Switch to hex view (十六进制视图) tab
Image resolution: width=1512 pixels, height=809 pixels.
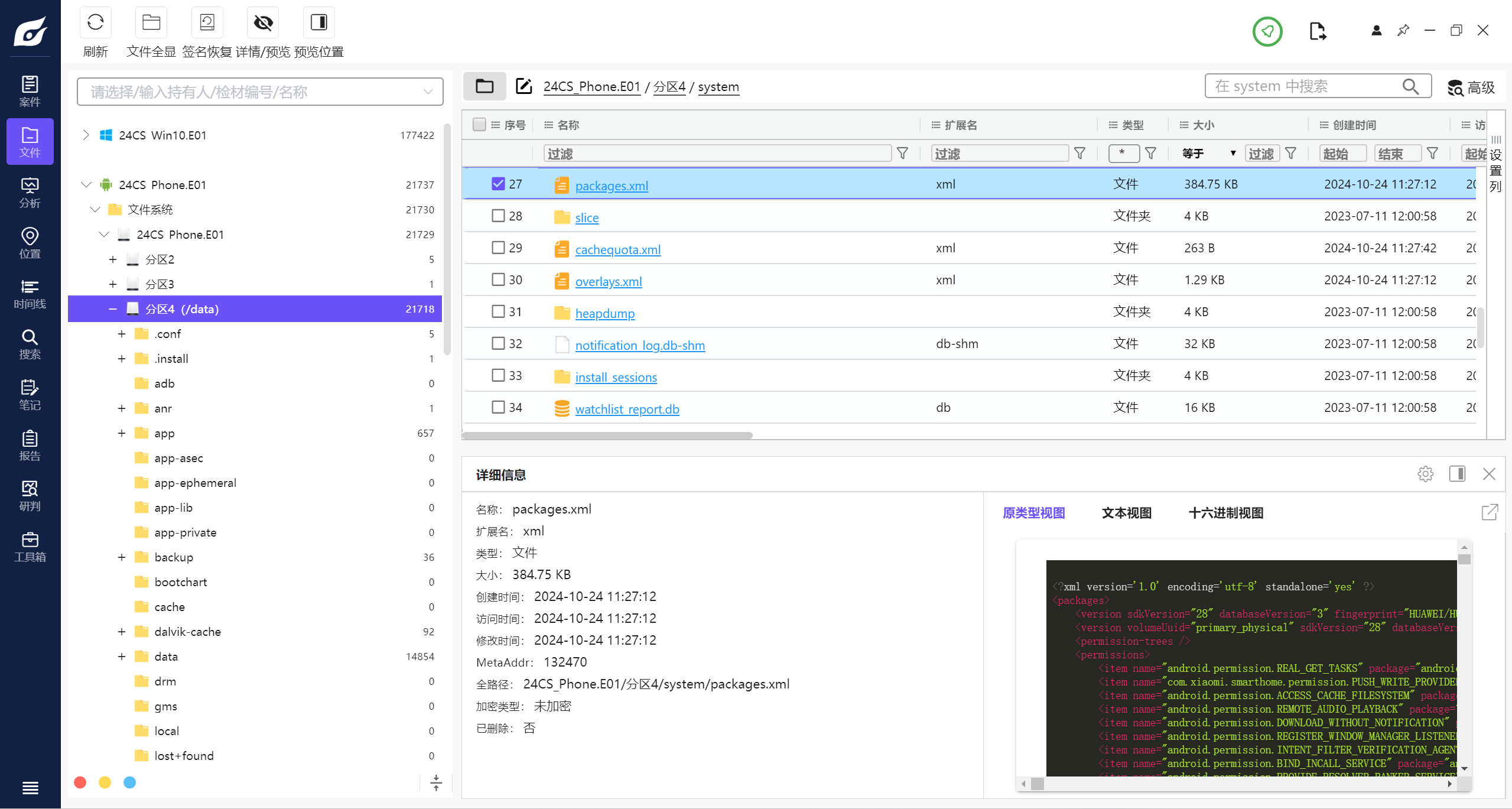pos(1225,513)
